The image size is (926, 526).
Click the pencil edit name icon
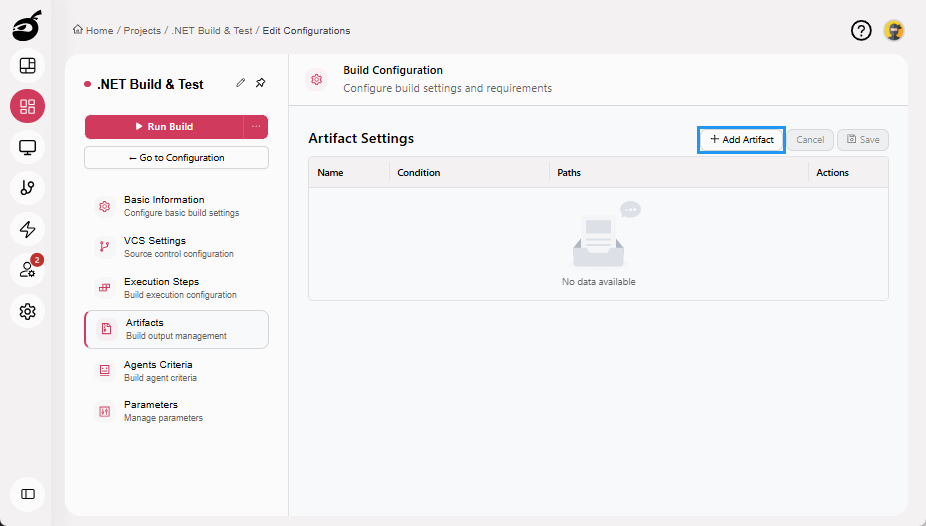pyautogui.click(x=240, y=83)
